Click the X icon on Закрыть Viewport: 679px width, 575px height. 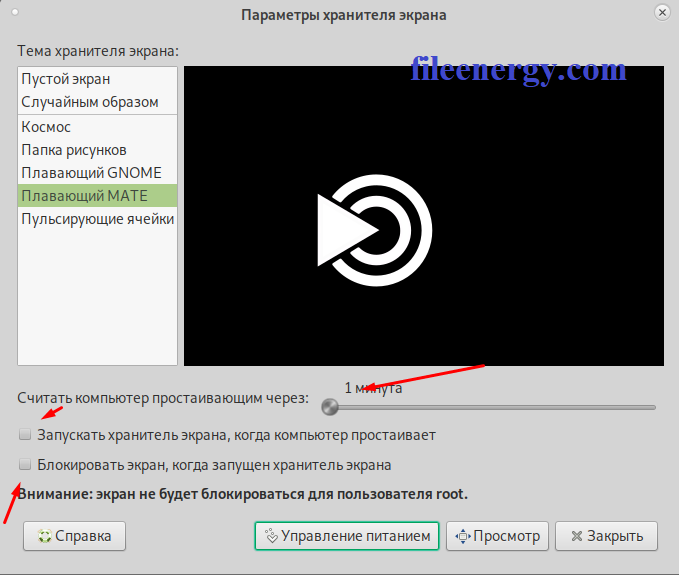click(576, 536)
